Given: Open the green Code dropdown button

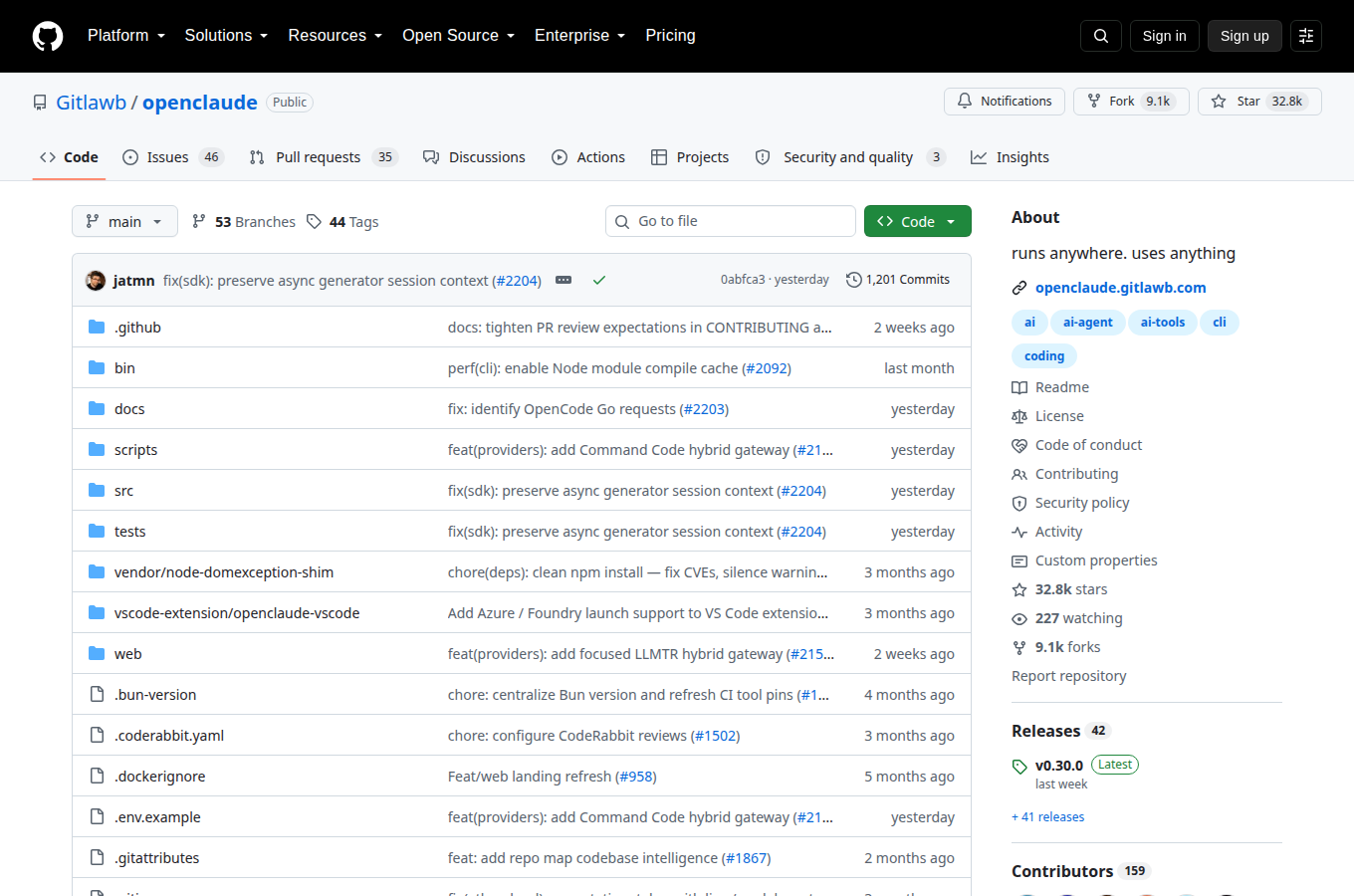Looking at the screenshot, I should click(918, 221).
